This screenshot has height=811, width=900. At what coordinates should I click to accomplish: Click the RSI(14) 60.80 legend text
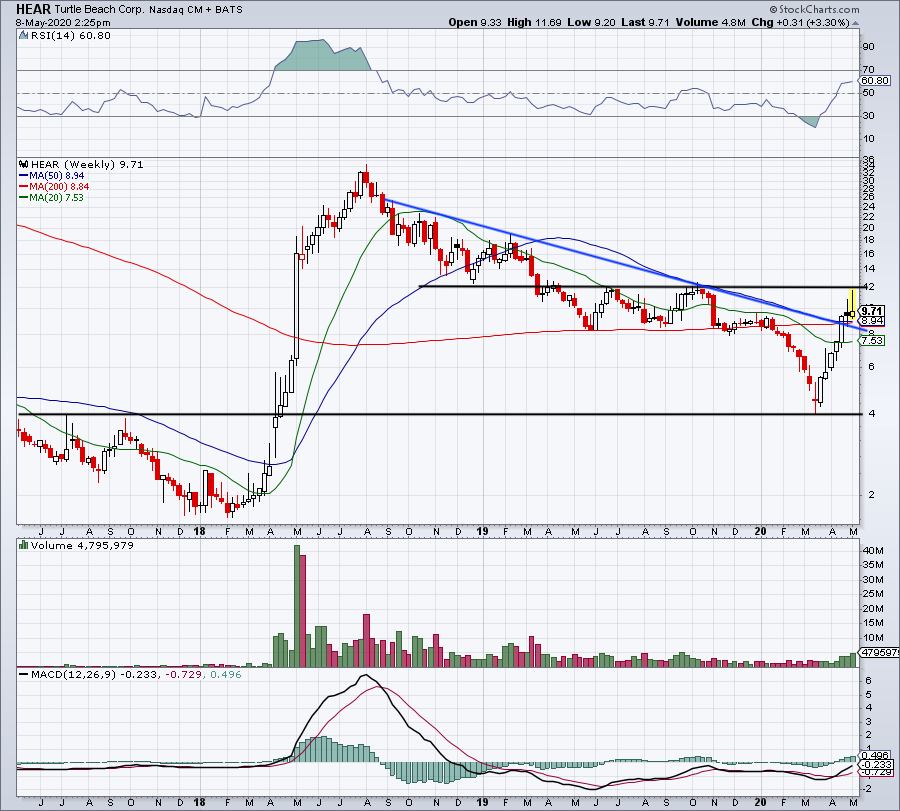coord(70,35)
